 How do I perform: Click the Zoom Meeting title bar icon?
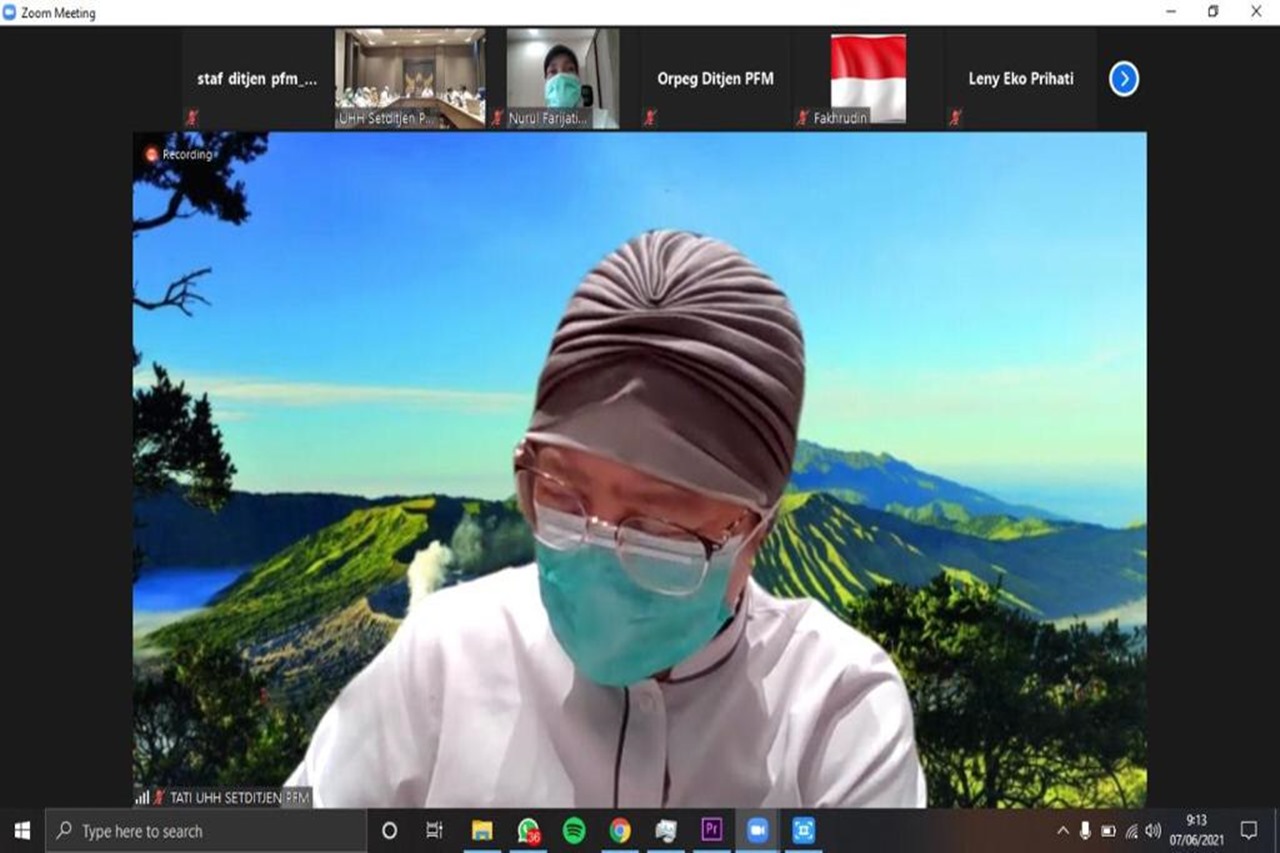[x=10, y=12]
